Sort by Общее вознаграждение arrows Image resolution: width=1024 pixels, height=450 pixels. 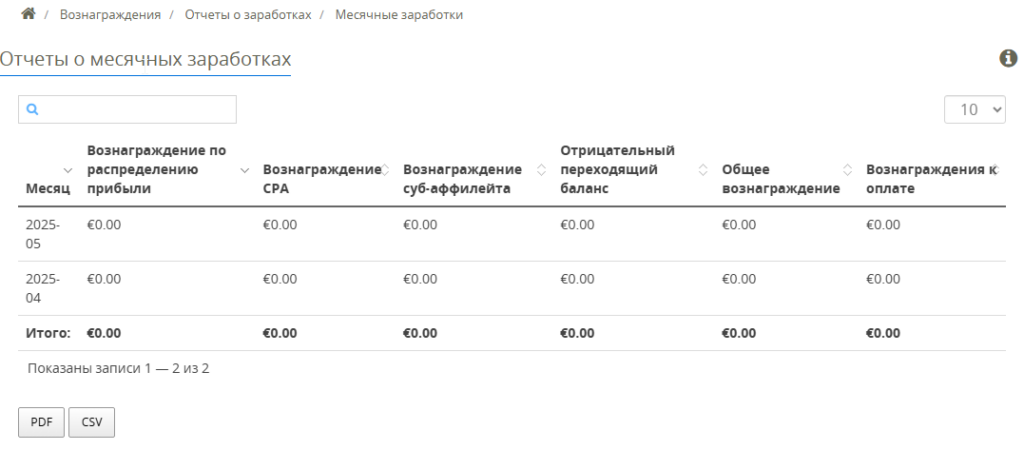click(848, 170)
